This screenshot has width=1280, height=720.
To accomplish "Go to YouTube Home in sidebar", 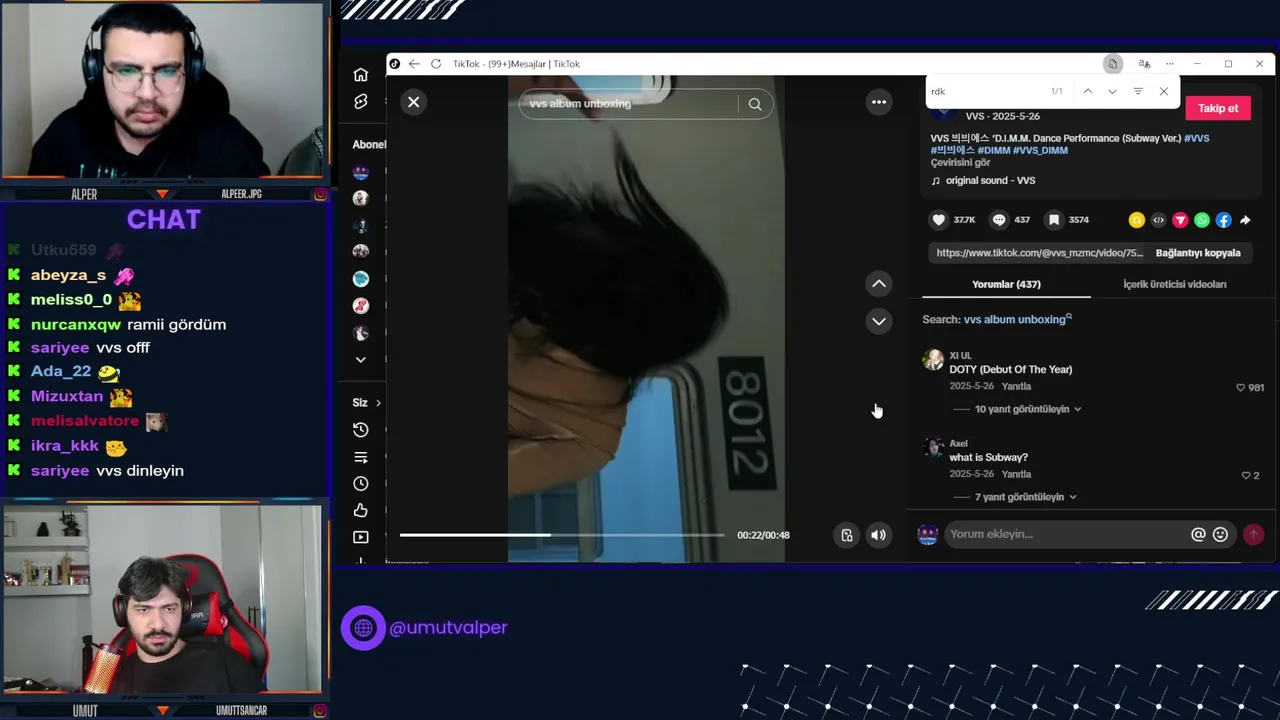I will tap(361, 75).
